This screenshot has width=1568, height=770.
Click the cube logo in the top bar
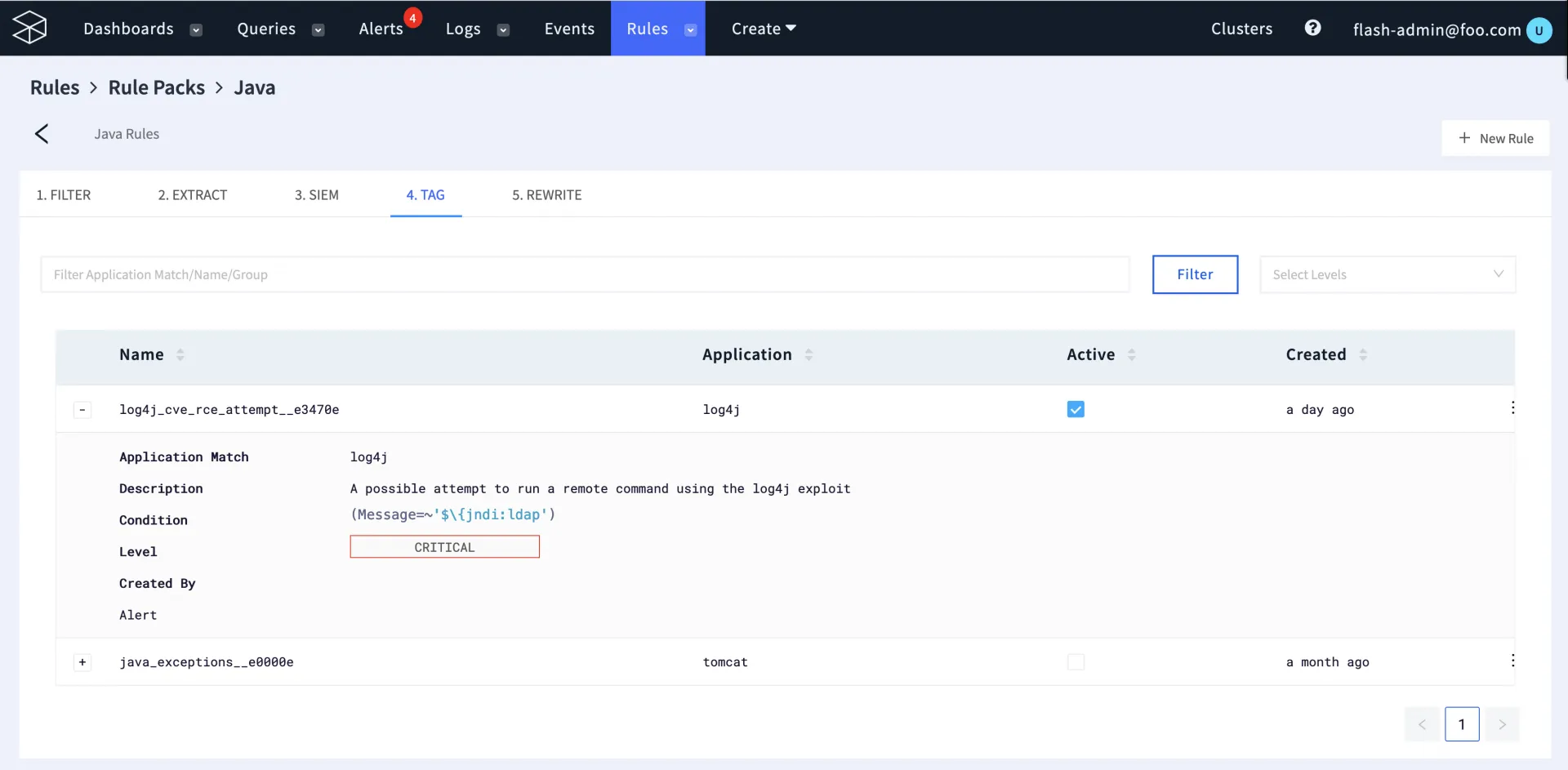pos(30,28)
